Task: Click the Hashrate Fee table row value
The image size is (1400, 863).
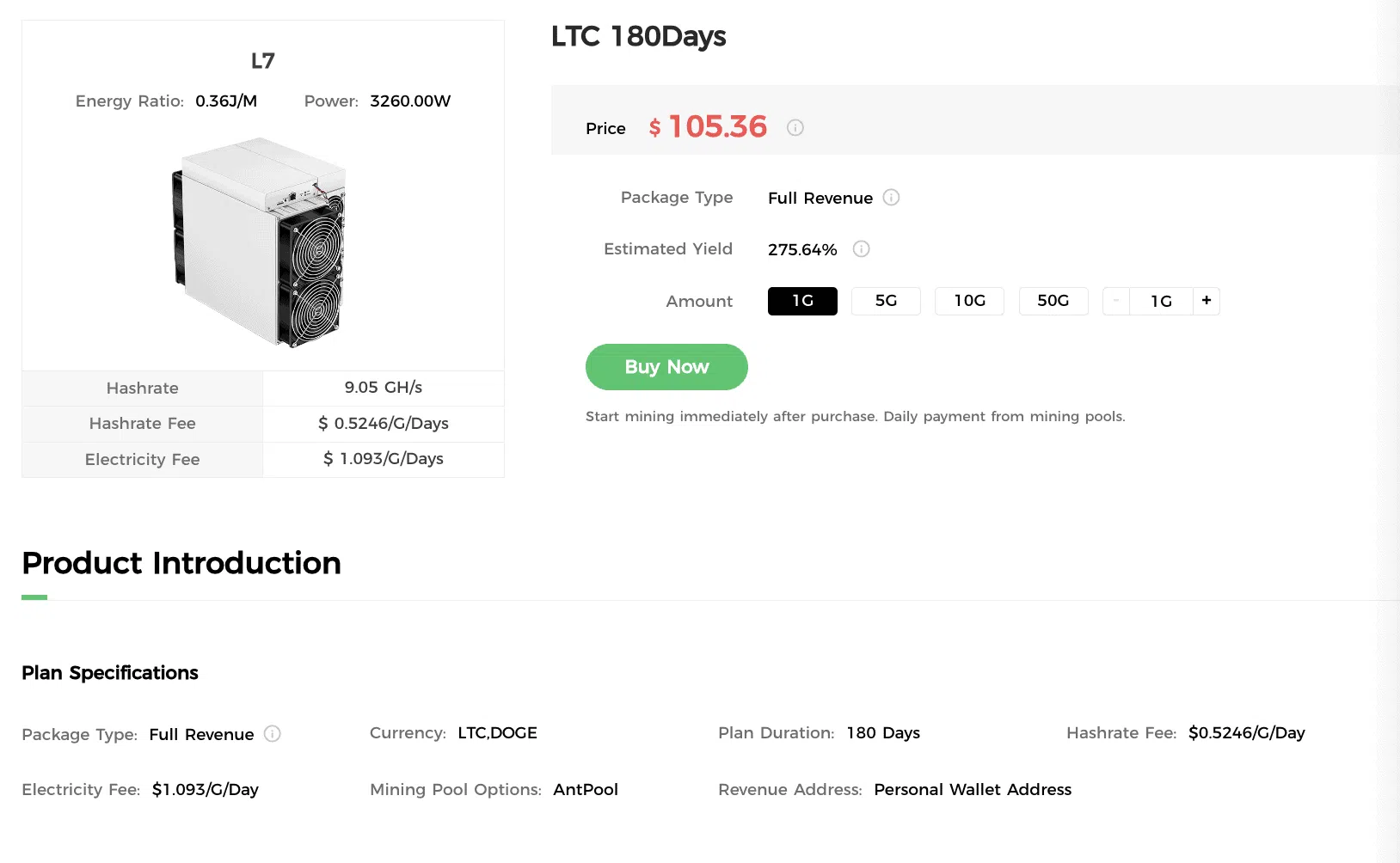Action: 384,424
